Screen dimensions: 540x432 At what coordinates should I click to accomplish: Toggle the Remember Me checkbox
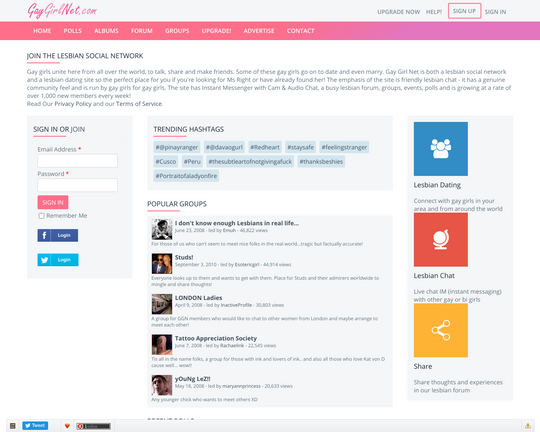[x=42, y=216]
